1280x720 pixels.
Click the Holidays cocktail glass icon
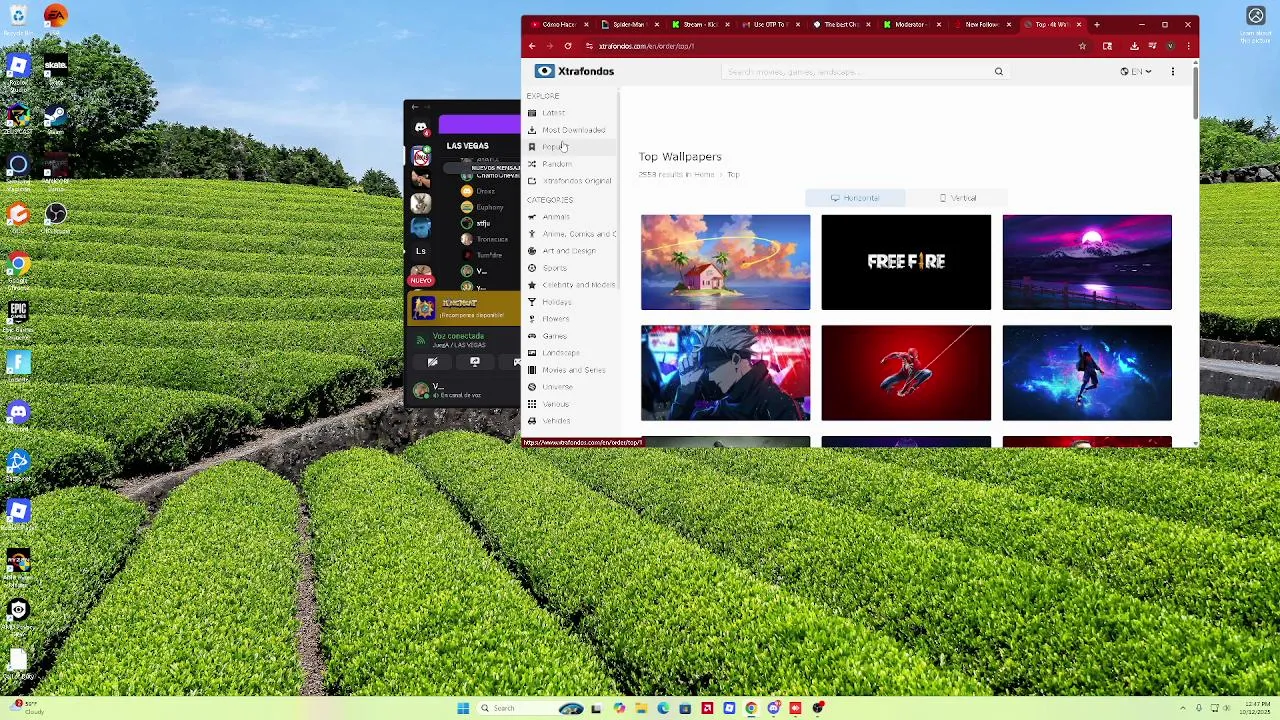(532, 302)
